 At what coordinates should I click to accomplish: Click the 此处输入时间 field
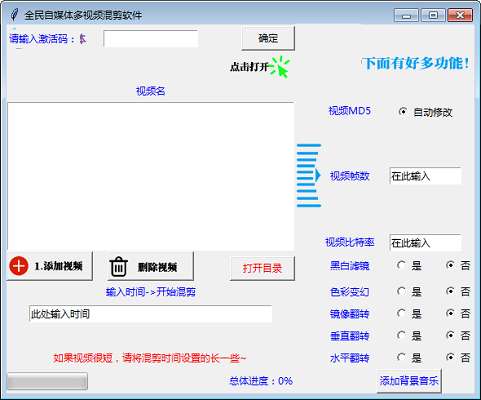[x=150, y=314]
